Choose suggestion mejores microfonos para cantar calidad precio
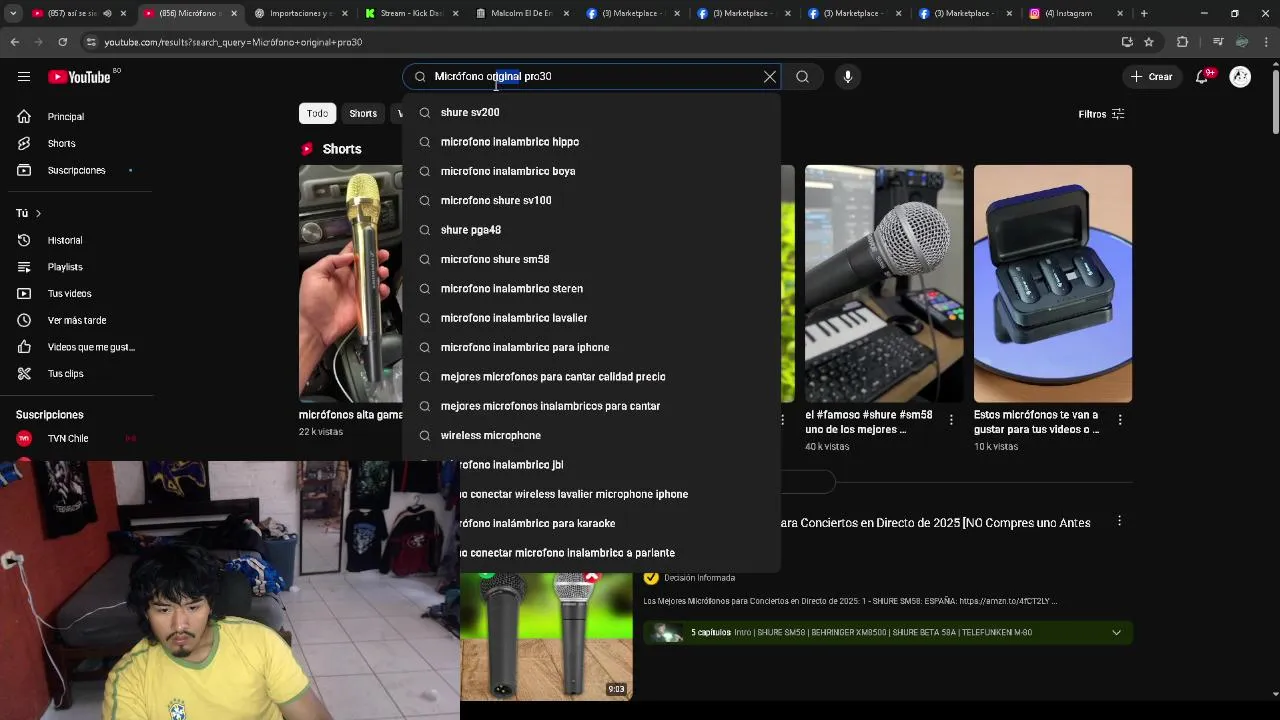Image resolution: width=1280 pixels, height=720 pixels. (x=591, y=377)
